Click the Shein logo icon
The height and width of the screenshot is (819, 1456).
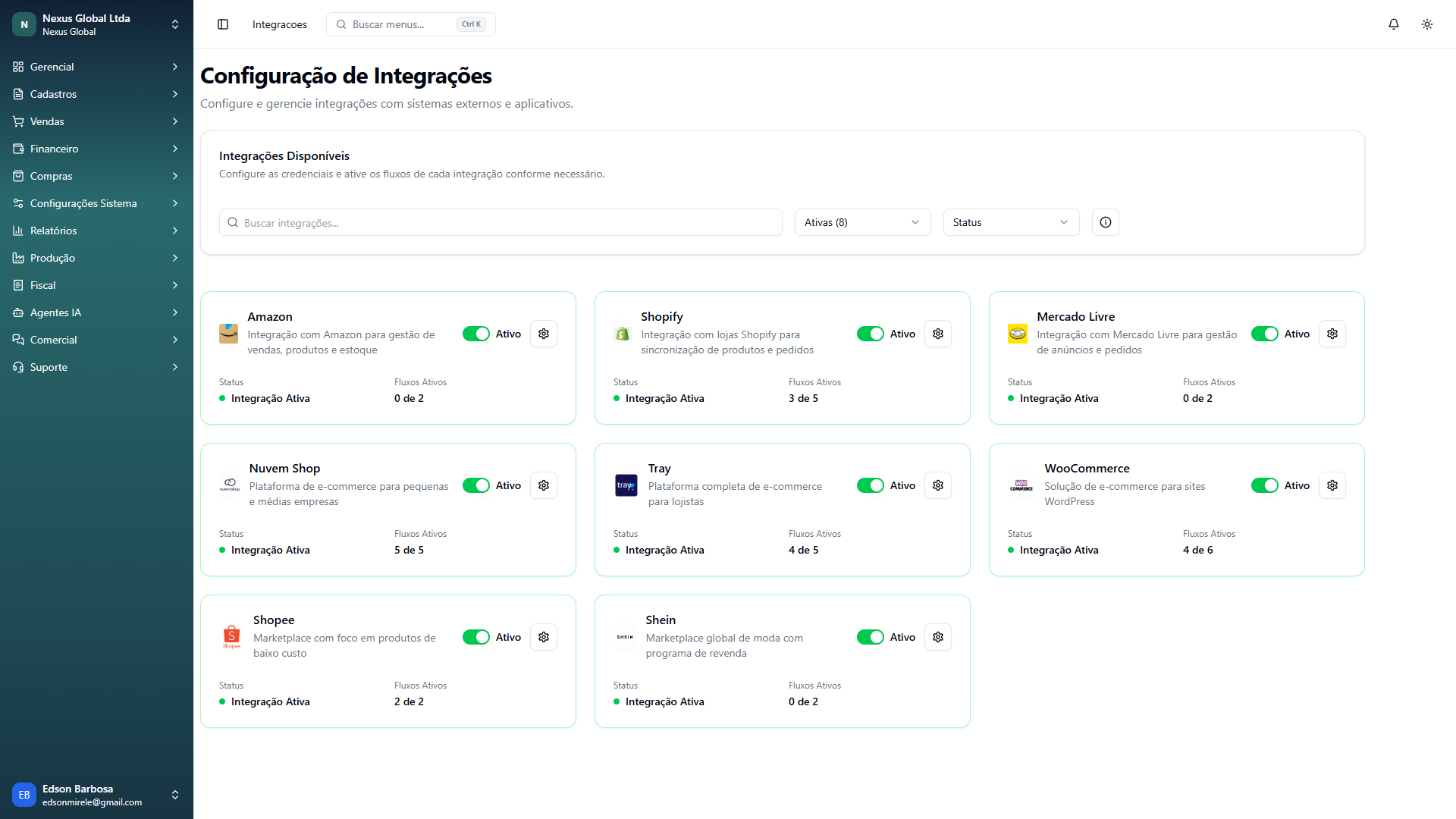[x=625, y=637]
